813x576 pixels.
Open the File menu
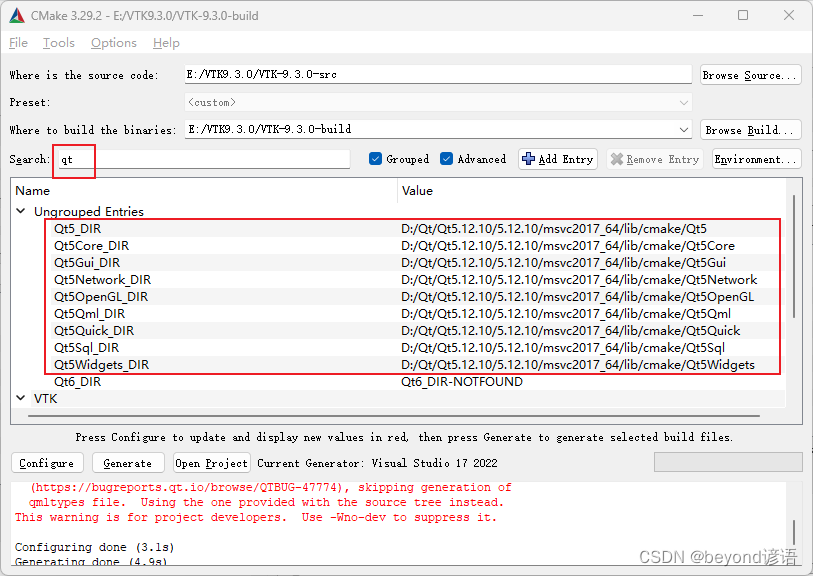17,42
